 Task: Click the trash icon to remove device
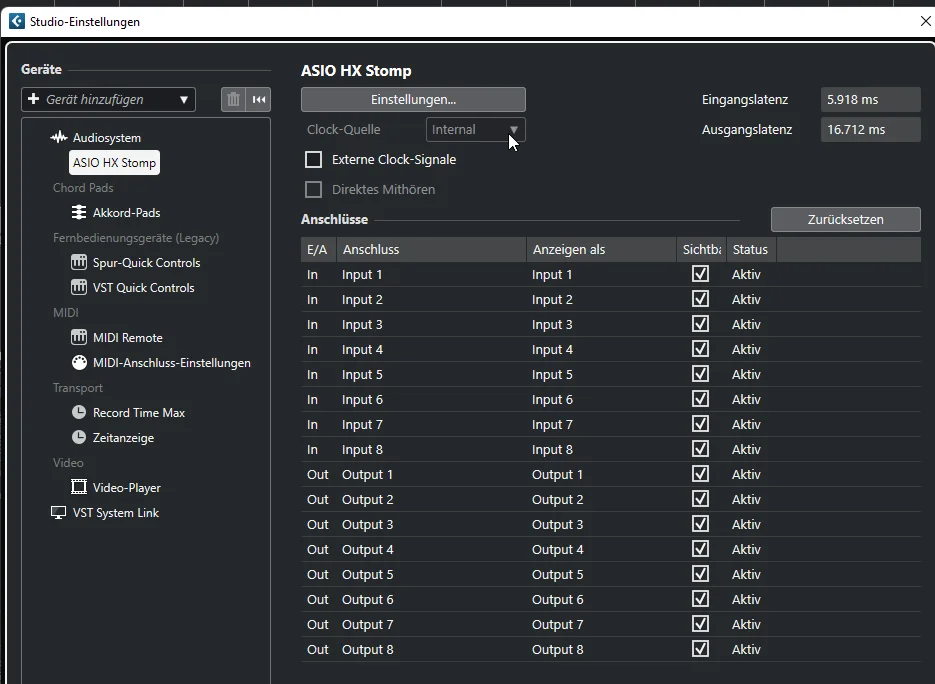point(233,100)
